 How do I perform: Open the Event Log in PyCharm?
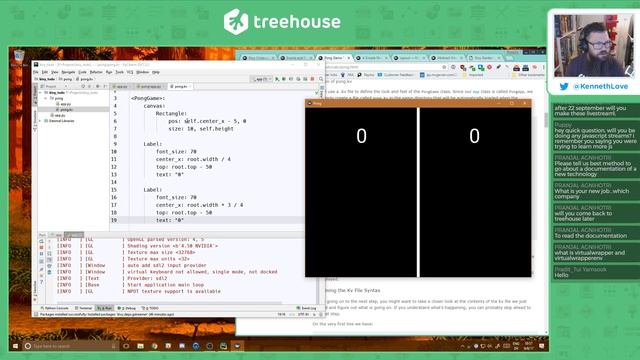[x=306, y=308]
